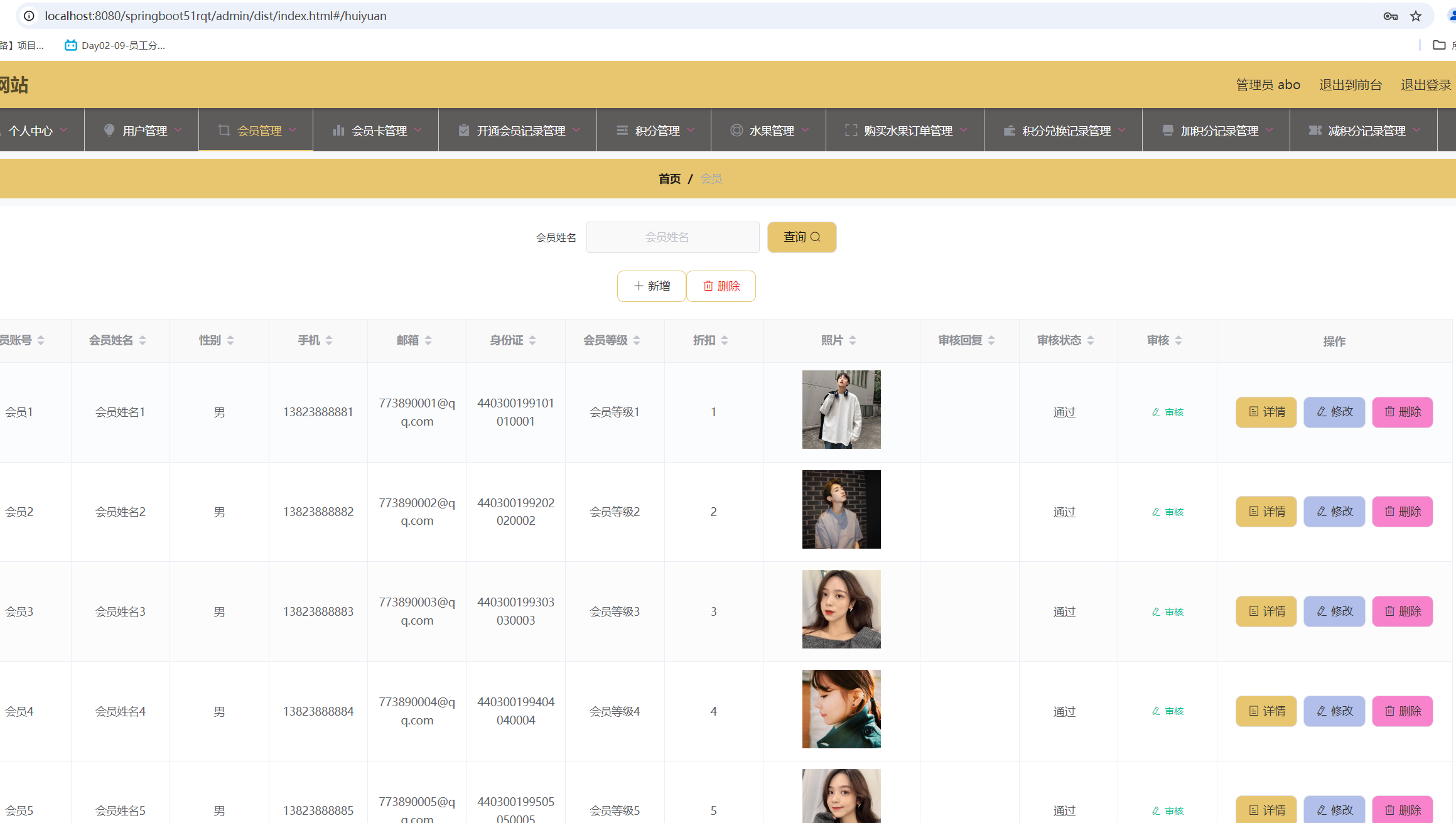The width and height of the screenshot is (1456, 823).
Task: Expand the 会员卡管理 dropdown menu
Action: [x=376, y=131]
